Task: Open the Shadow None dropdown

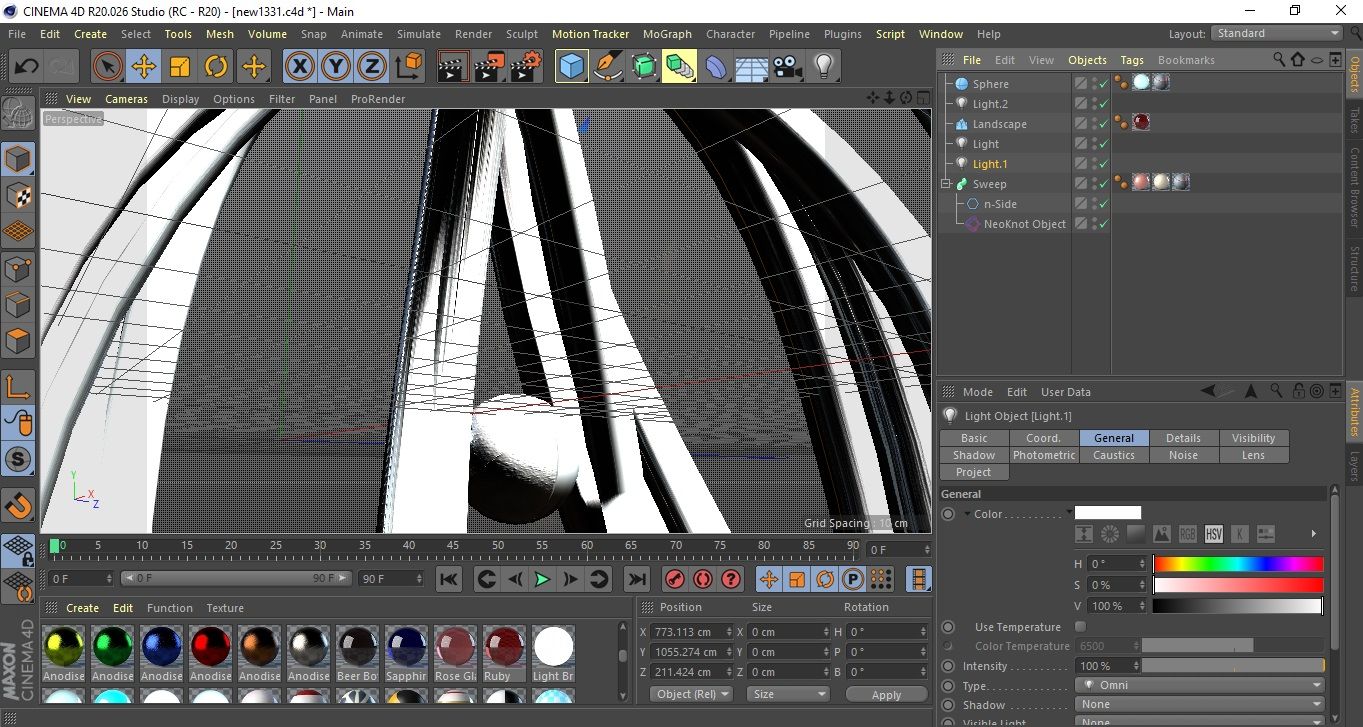Action: coord(1200,705)
